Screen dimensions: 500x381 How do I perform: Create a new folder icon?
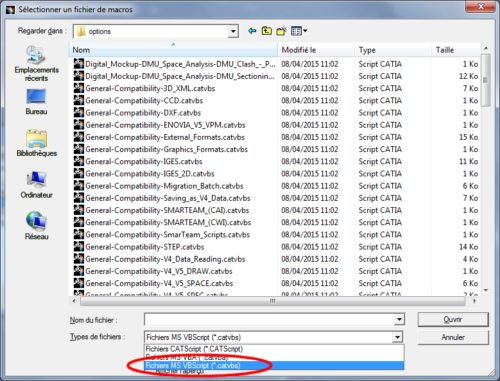tap(281, 31)
